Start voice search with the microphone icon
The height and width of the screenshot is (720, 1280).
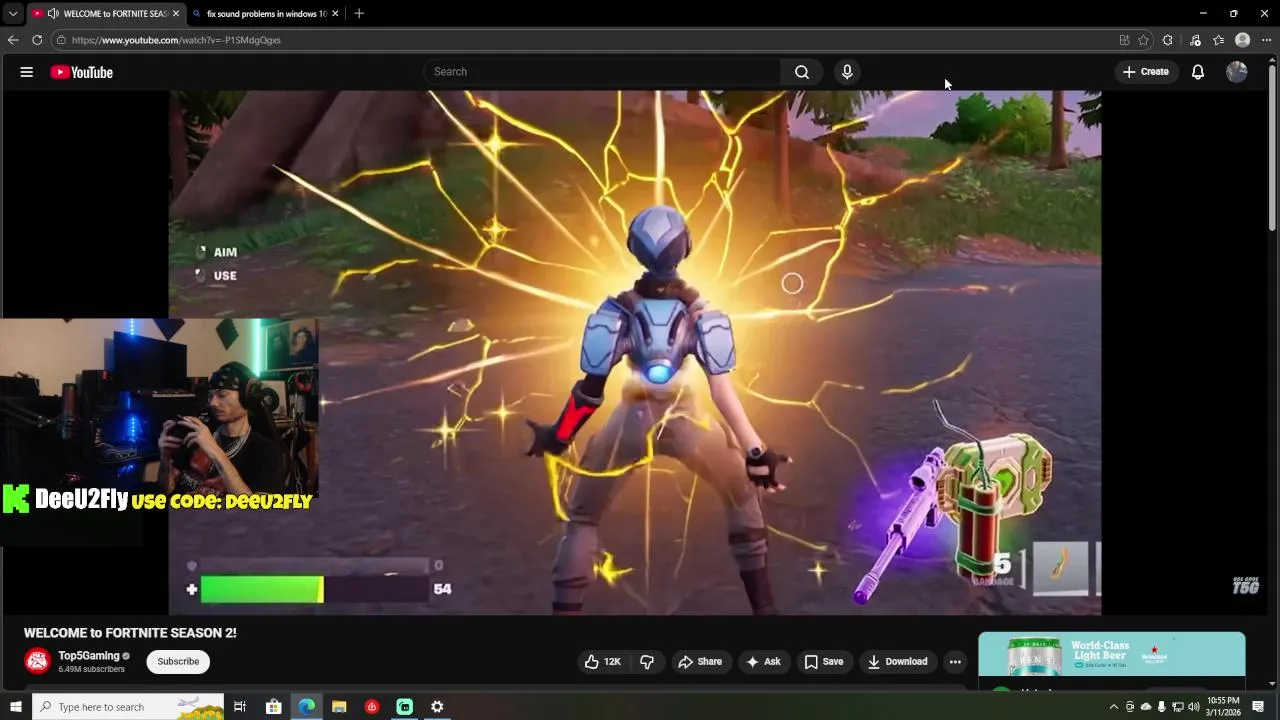(x=847, y=72)
